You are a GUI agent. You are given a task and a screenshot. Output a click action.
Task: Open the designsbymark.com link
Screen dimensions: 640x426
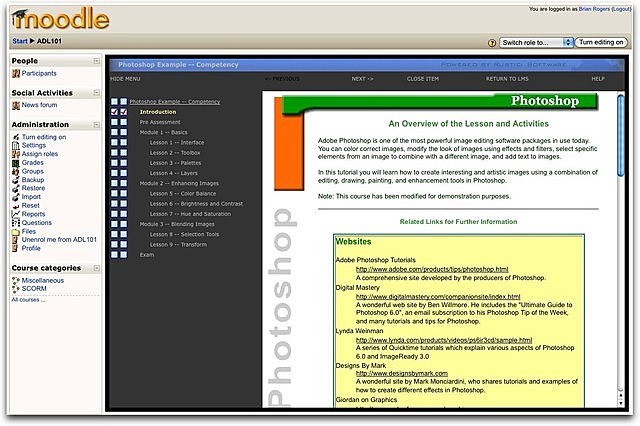click(402, 373)
